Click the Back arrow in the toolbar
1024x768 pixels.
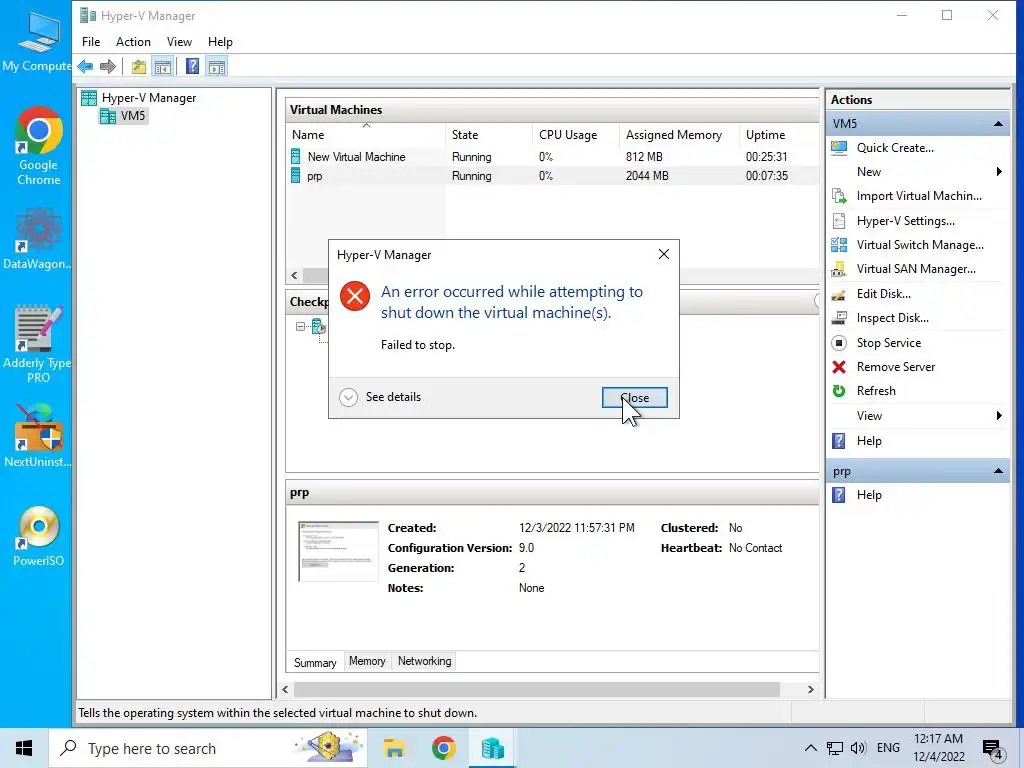point(85,66)
